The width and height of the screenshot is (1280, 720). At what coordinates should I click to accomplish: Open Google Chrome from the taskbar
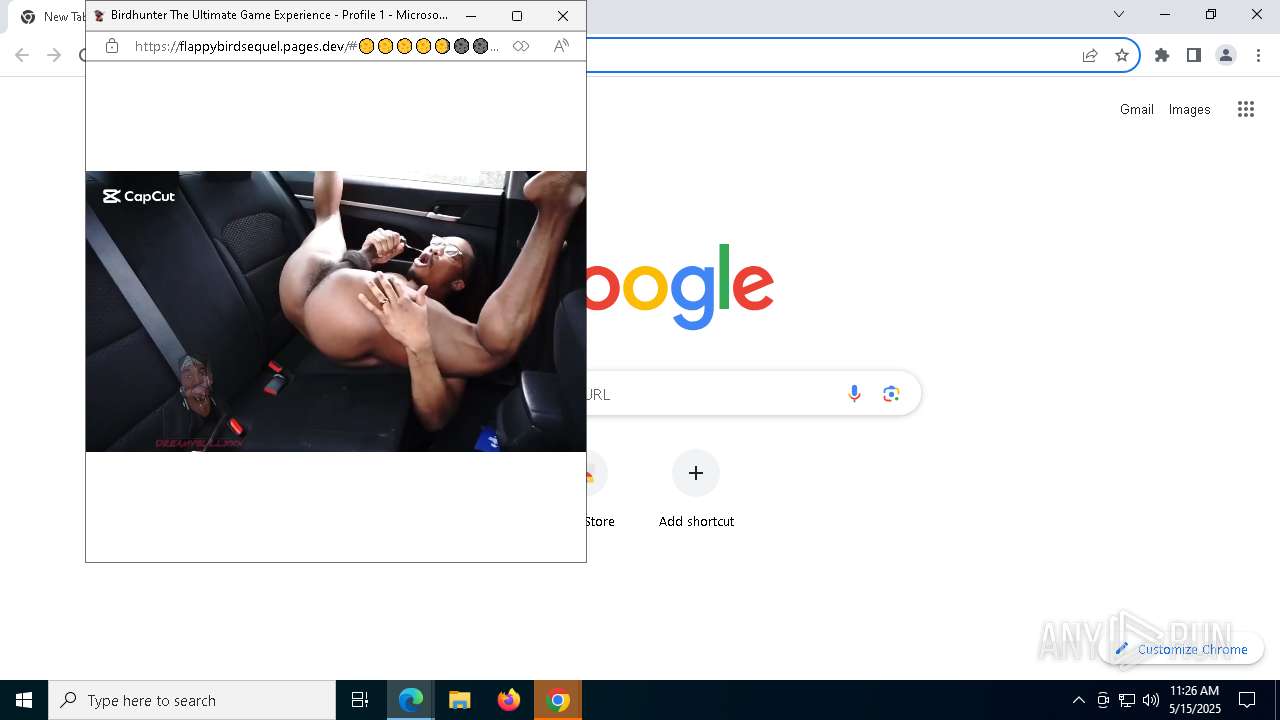click(x=558, y=700)
